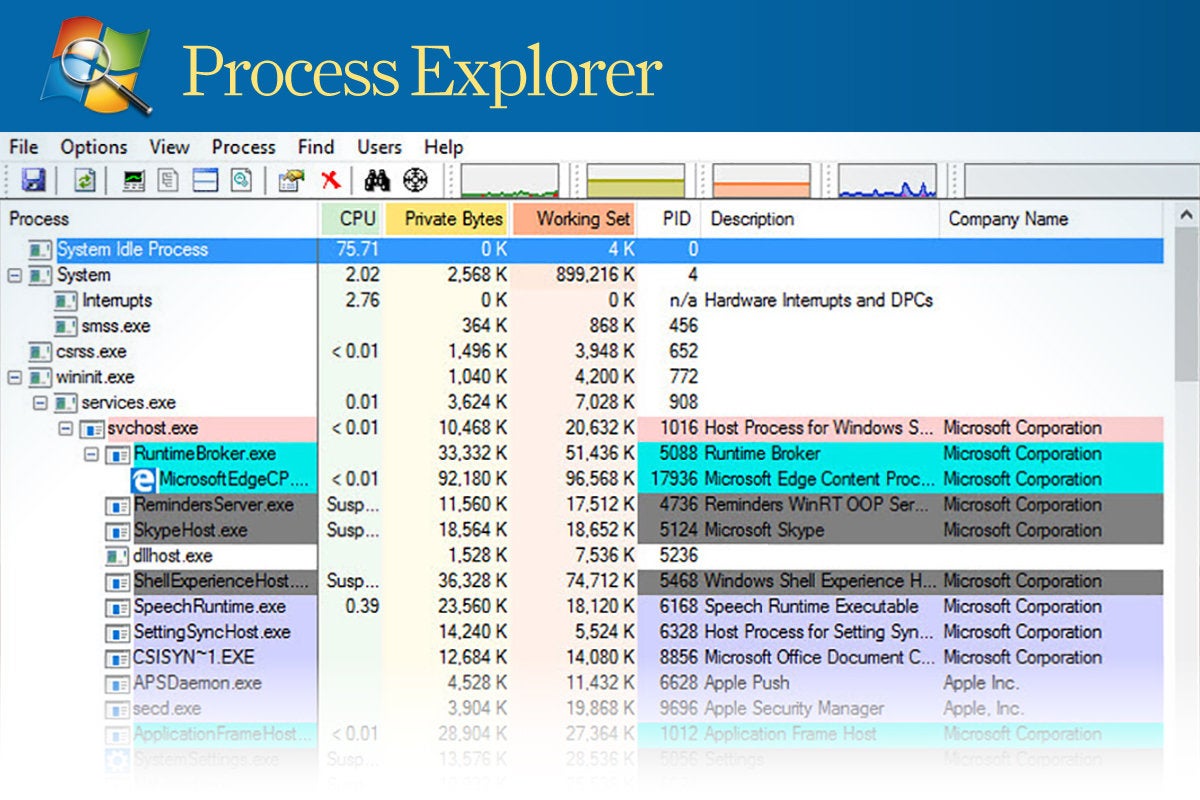This screenshot has width=1200, height=800.
Task: Click the Save floppy disk toolbar icon
Action: tap(34, 180)
